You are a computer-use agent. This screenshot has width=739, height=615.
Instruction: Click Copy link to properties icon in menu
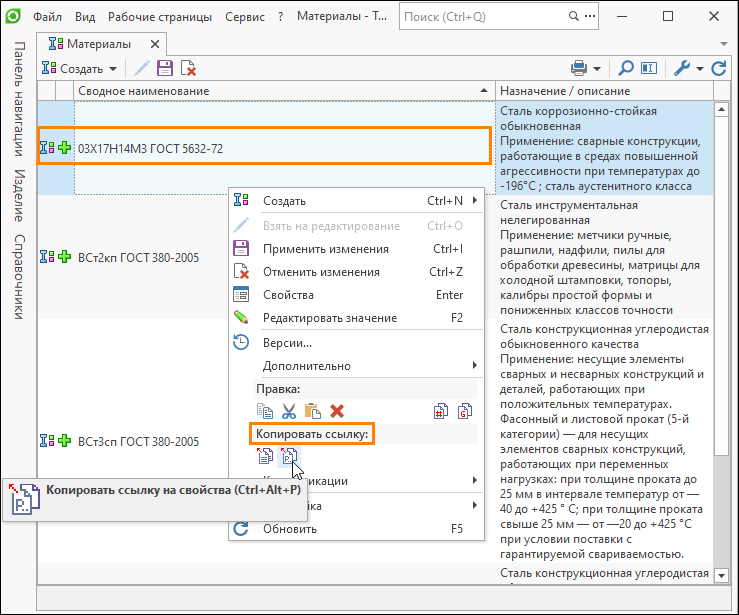tap(288, 456)
